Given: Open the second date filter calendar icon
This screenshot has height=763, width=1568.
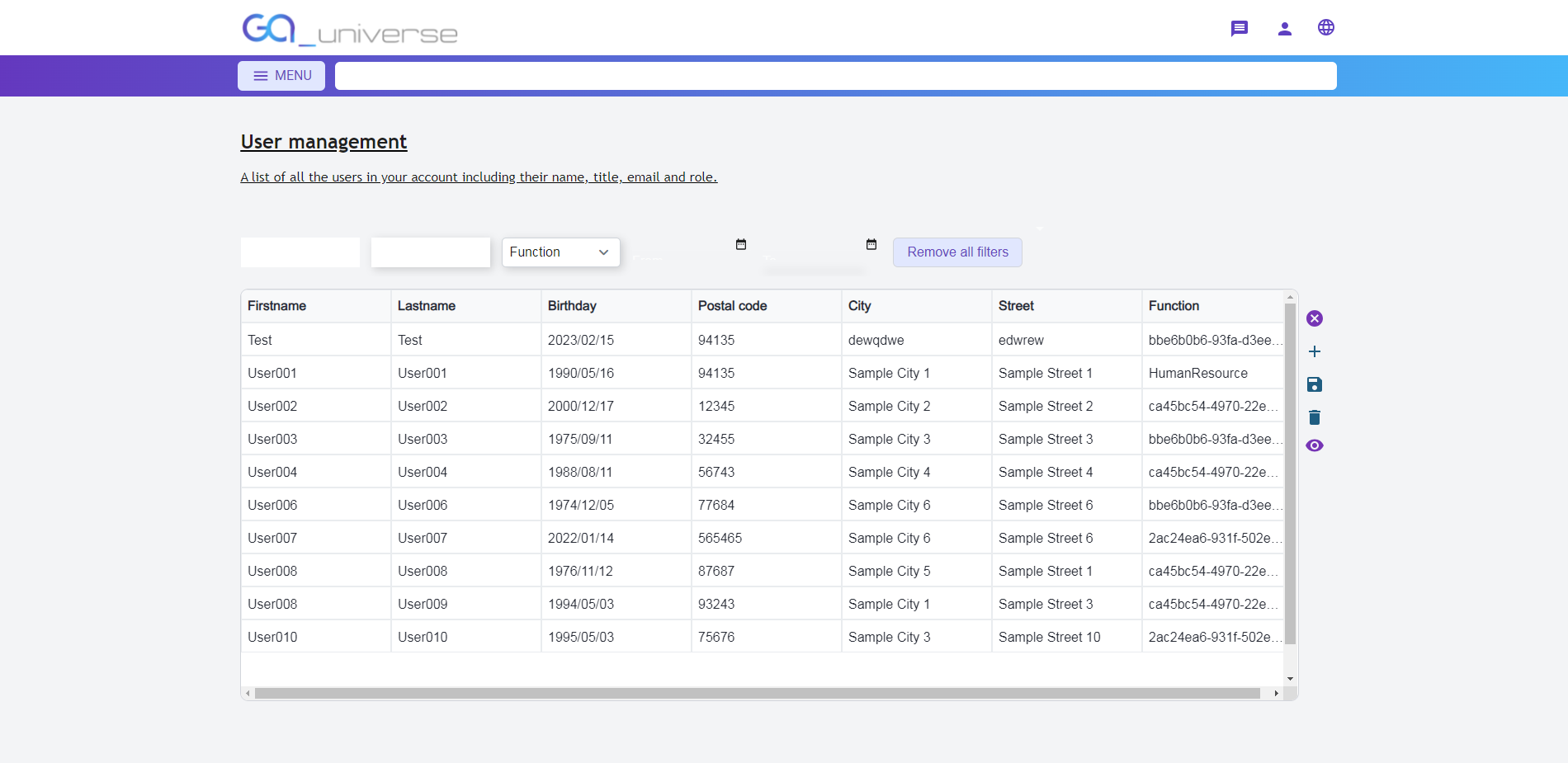Looking at the screenshot, I should pos(871,244).
